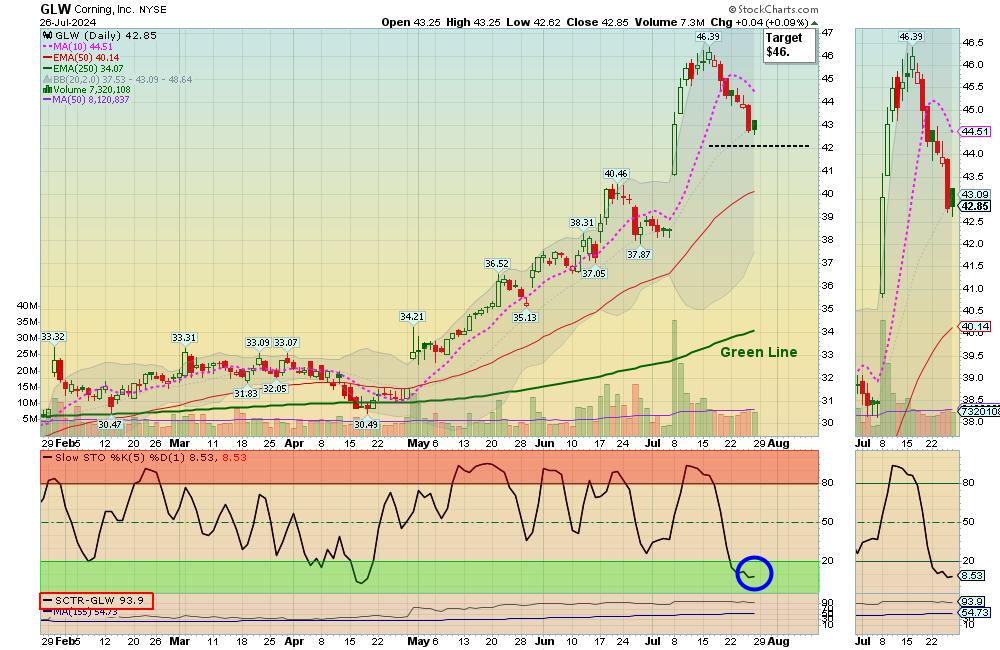
Task: Click the Green Line text annotation
Action: (758, 352)
